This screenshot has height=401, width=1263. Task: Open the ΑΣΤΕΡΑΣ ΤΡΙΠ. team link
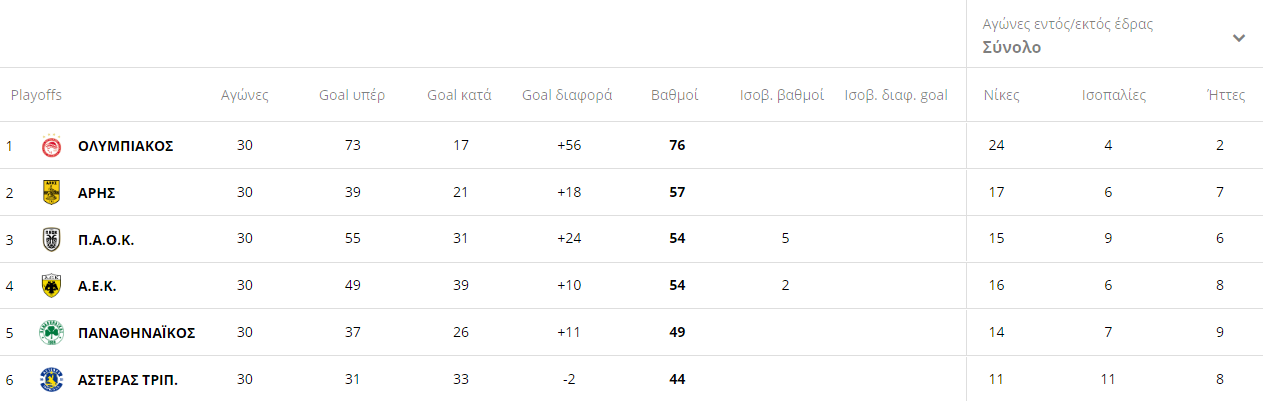tap(128, 380)
